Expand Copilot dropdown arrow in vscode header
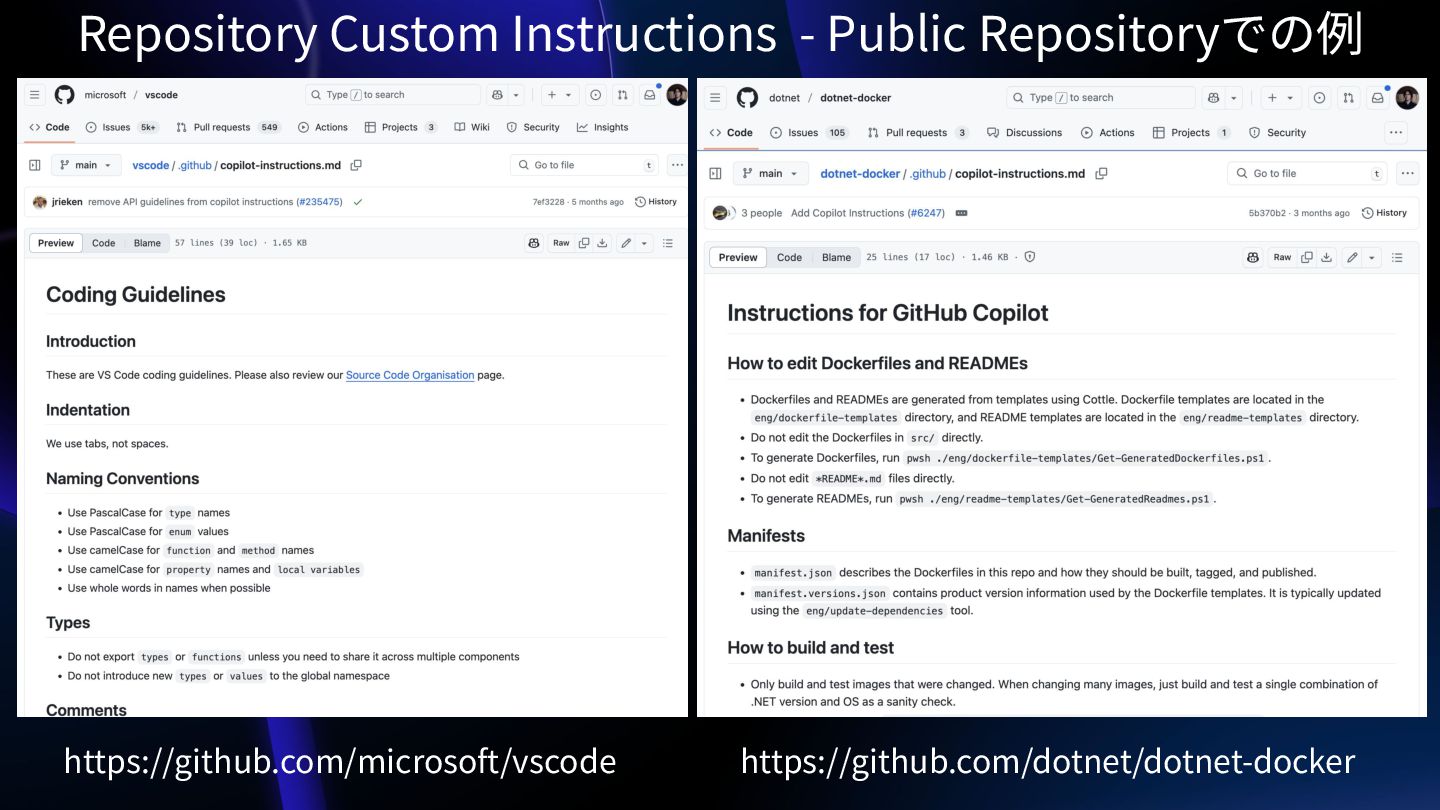 pos(516,95)
